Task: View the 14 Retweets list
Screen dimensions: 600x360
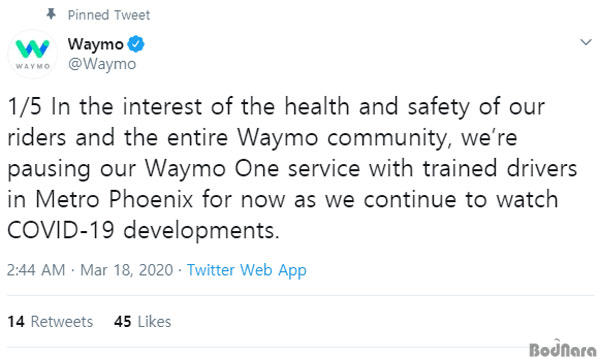Action: (x=50, y=321)
